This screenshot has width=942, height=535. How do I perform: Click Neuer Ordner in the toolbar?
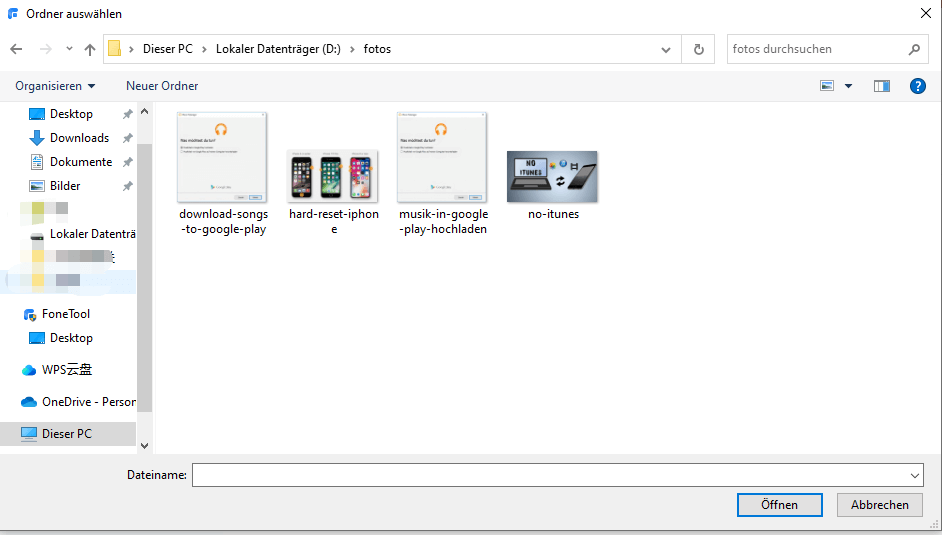[162, 86]
